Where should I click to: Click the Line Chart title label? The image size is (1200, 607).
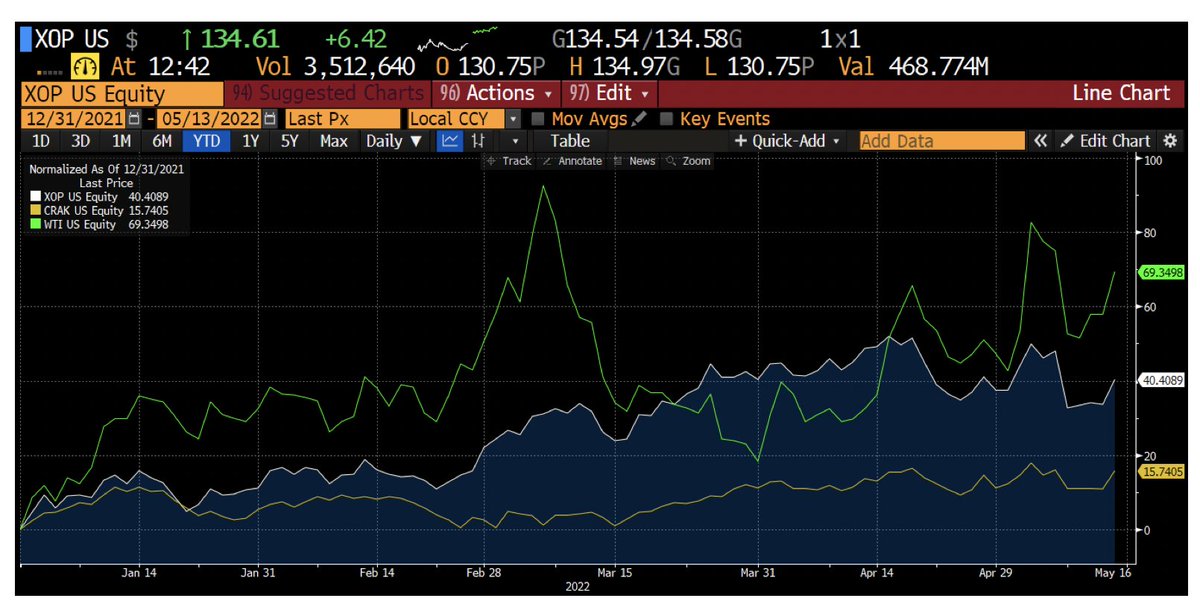point(1121,94)
